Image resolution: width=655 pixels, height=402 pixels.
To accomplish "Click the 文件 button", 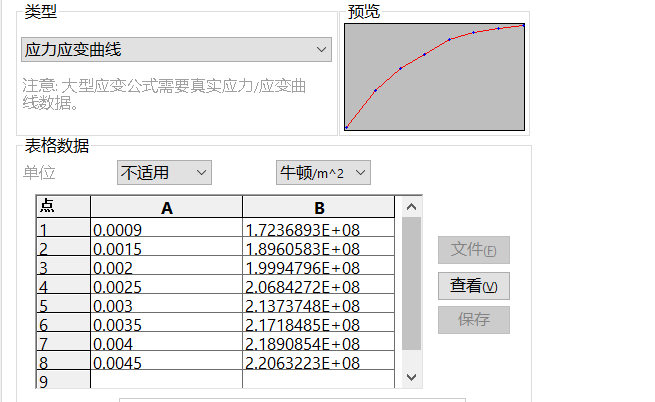I will coord(473,250).
